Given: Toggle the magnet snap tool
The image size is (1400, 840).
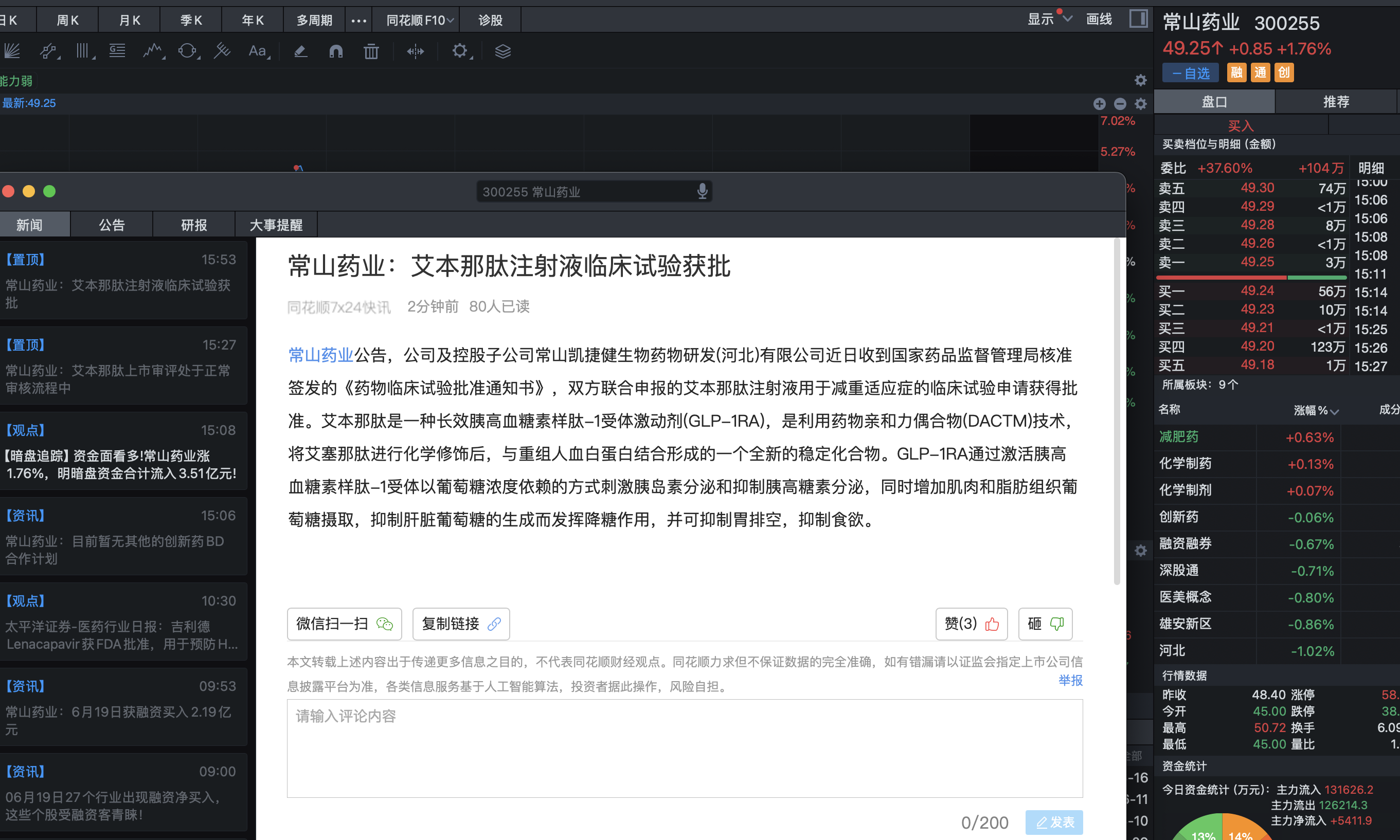Looking at the screenshot, I should point(336,51).
